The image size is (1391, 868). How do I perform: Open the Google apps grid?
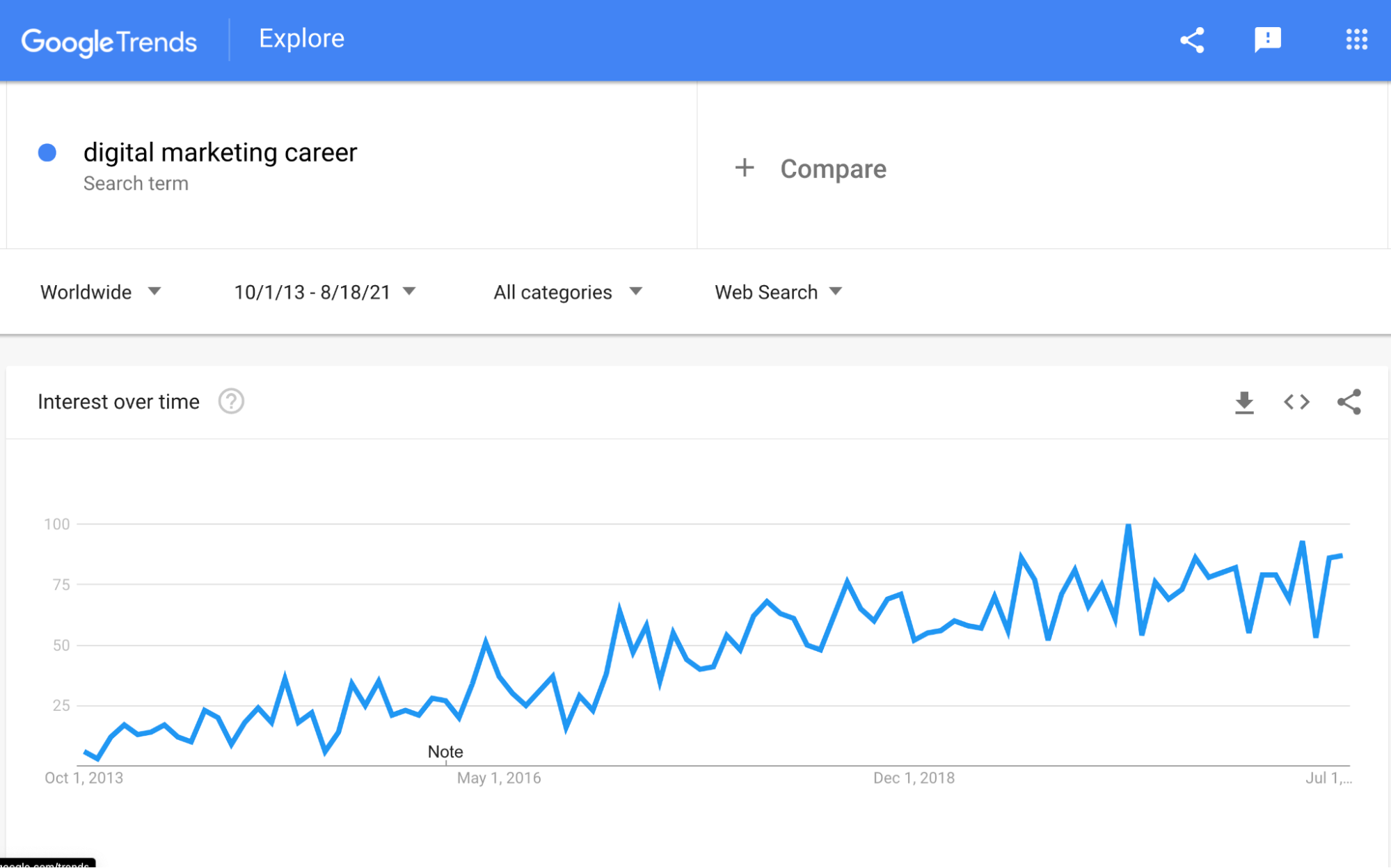(x=1356, y=40)
